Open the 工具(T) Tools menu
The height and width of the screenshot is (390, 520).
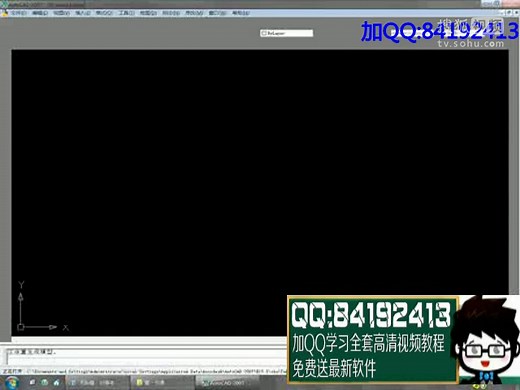coord(127,13)
